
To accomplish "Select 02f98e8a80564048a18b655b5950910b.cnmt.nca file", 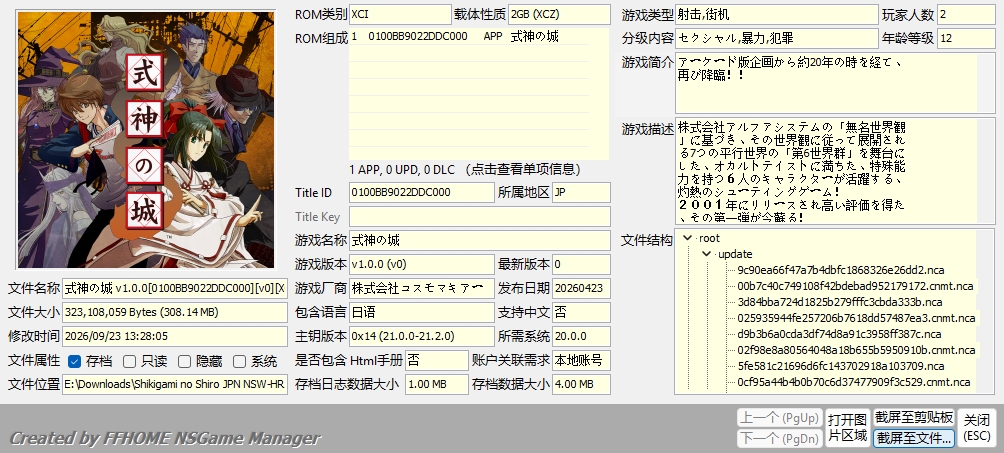I will (x=856, y=350).
